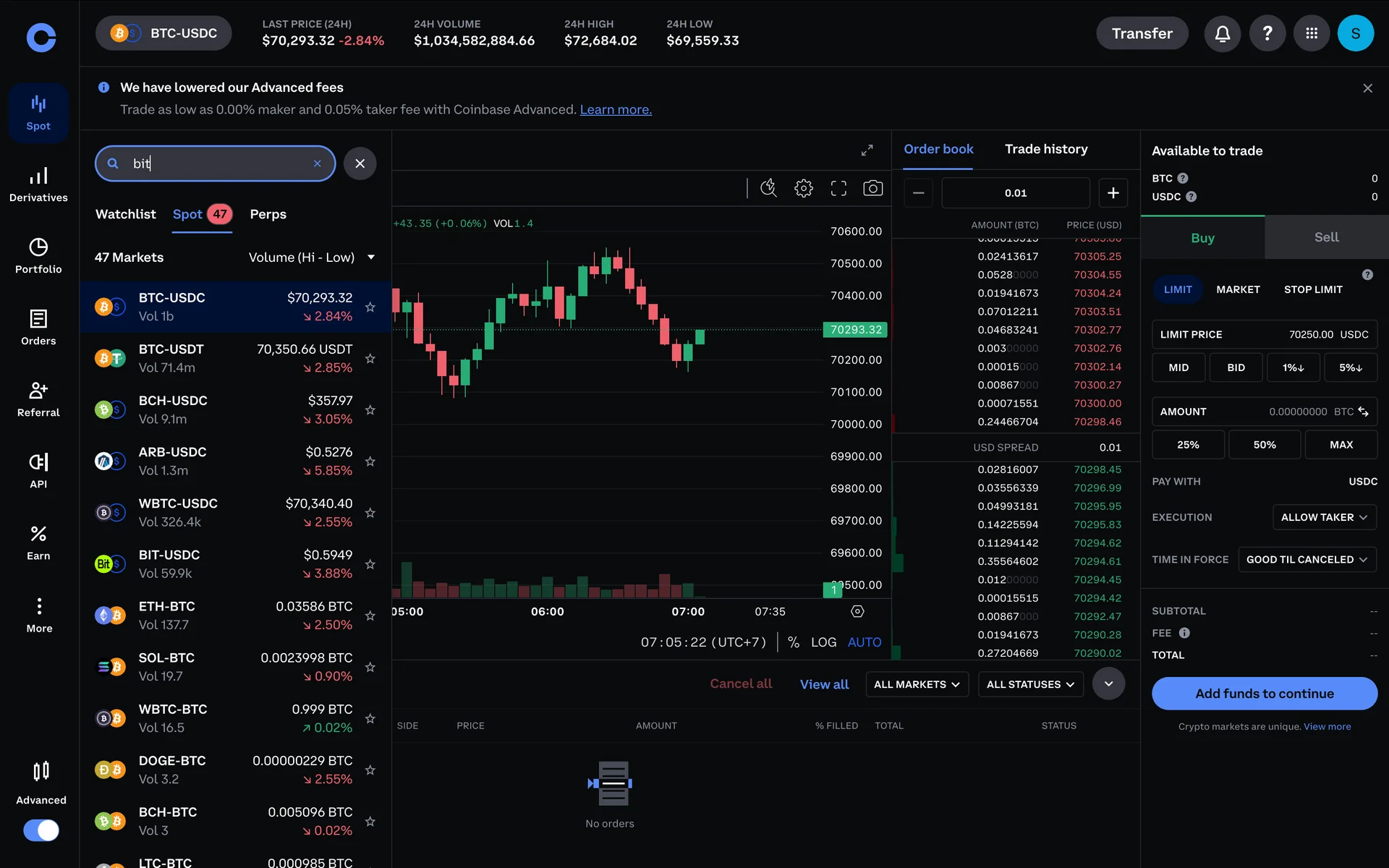
Task: Open the chart screenshot camera icon
Action: 872,188
